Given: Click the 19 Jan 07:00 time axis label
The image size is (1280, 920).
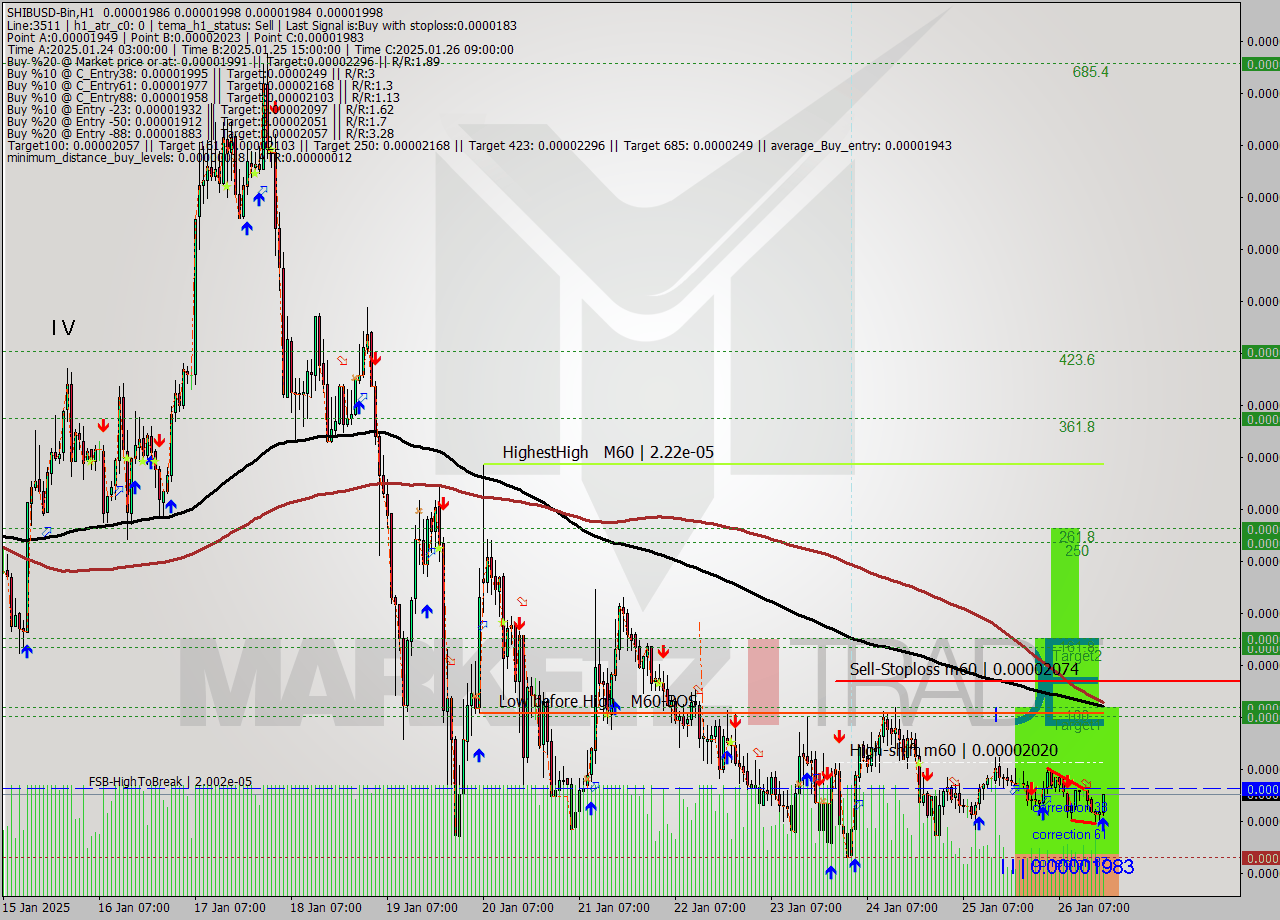Looking at the screenshot, I should pyautogui.click(x=421, y=908).
